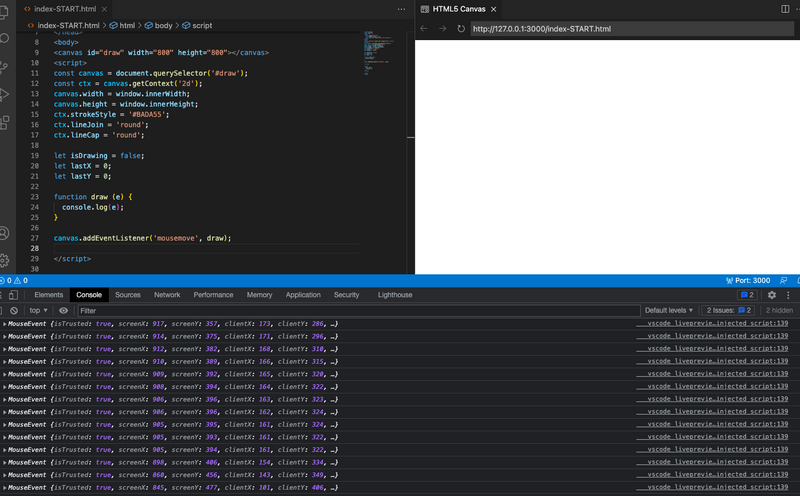Open the Run and Debug view
This screenshot has height=496, width=800.
pyautogui.click(x=5, y=94)
